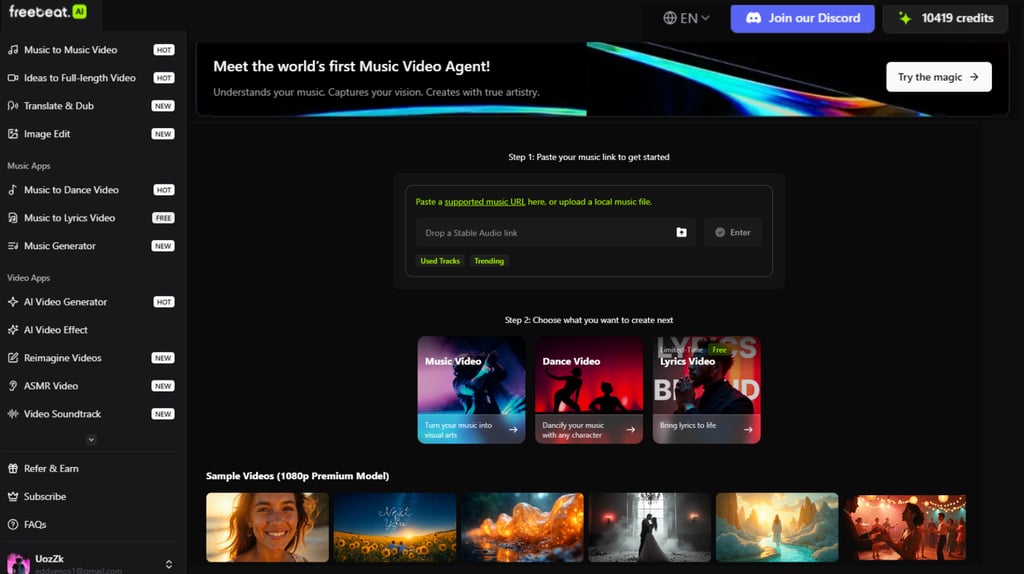1024x574 pixels.
Task: Click the Music to Lyrics Video icon
Action: click(12, 218)
